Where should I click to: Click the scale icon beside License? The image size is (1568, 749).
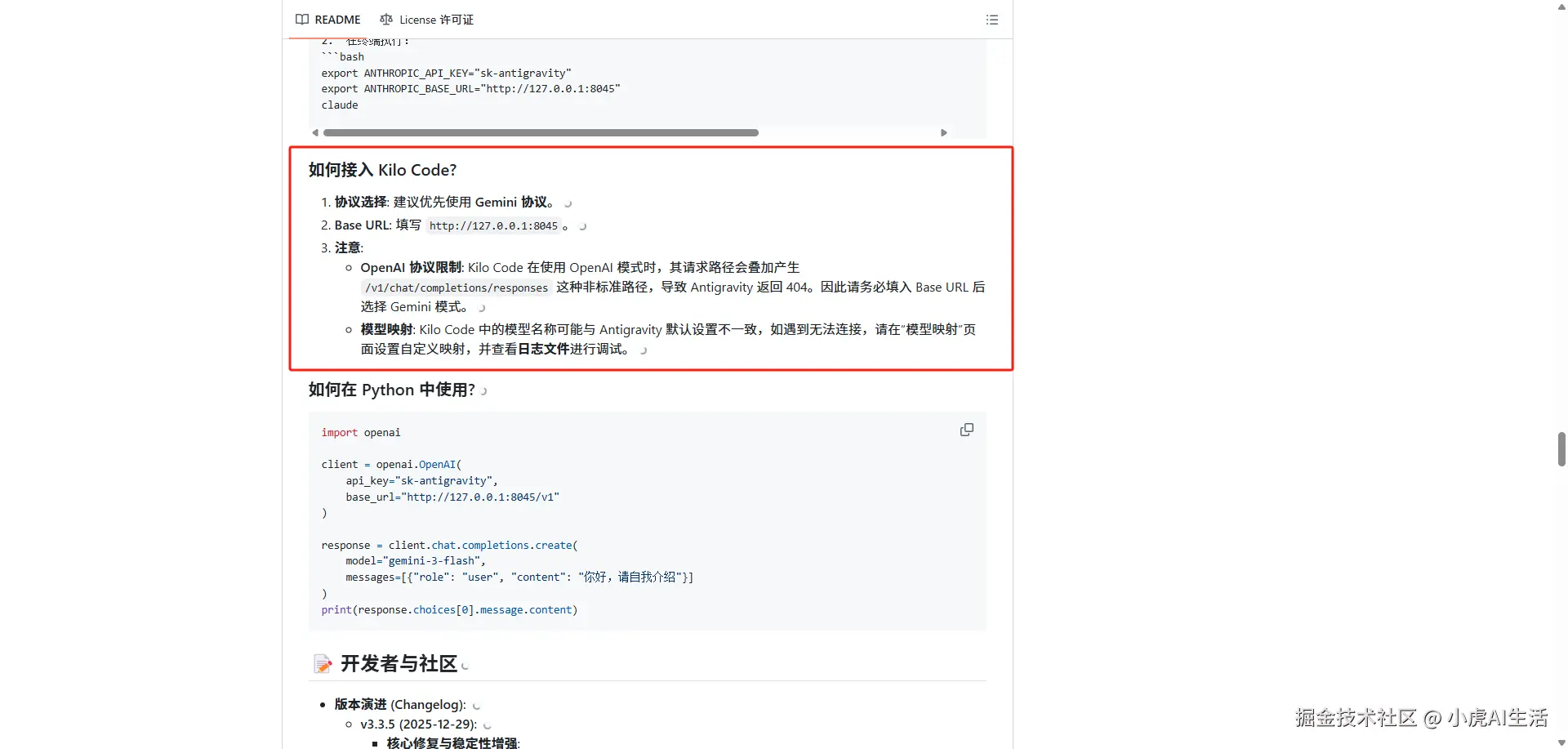point(386,20)
